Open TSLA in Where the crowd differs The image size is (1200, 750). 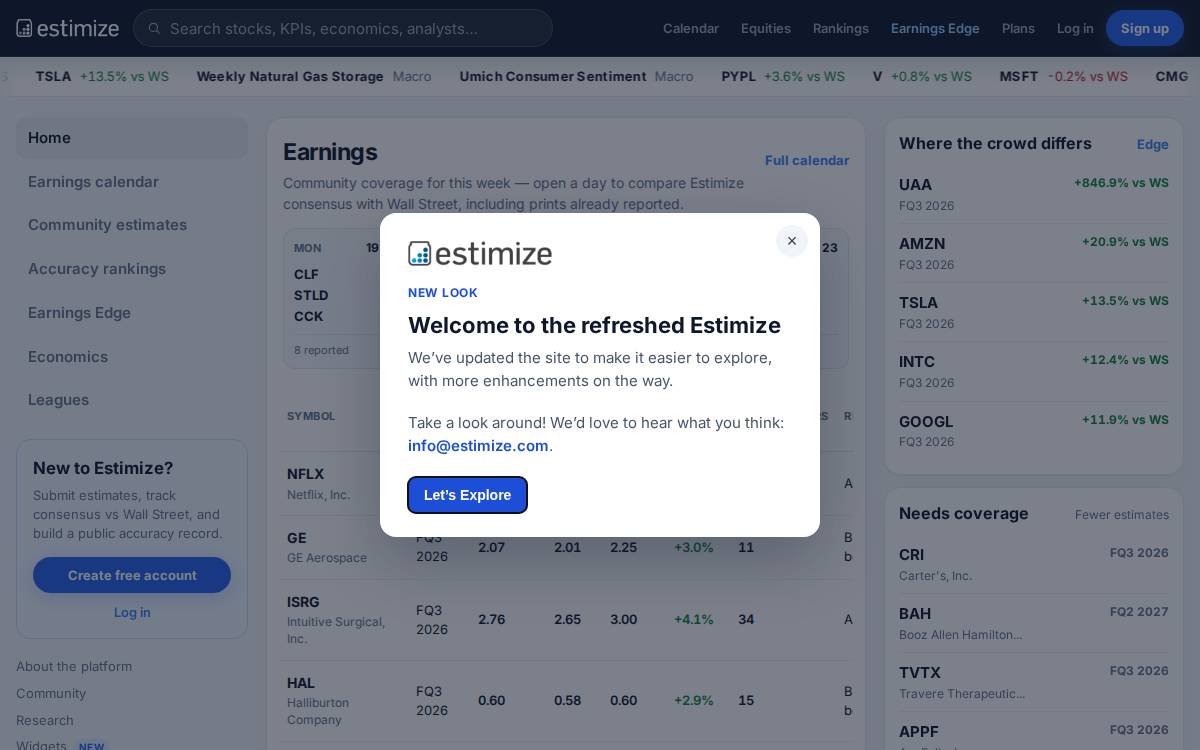pos(1034,312)
